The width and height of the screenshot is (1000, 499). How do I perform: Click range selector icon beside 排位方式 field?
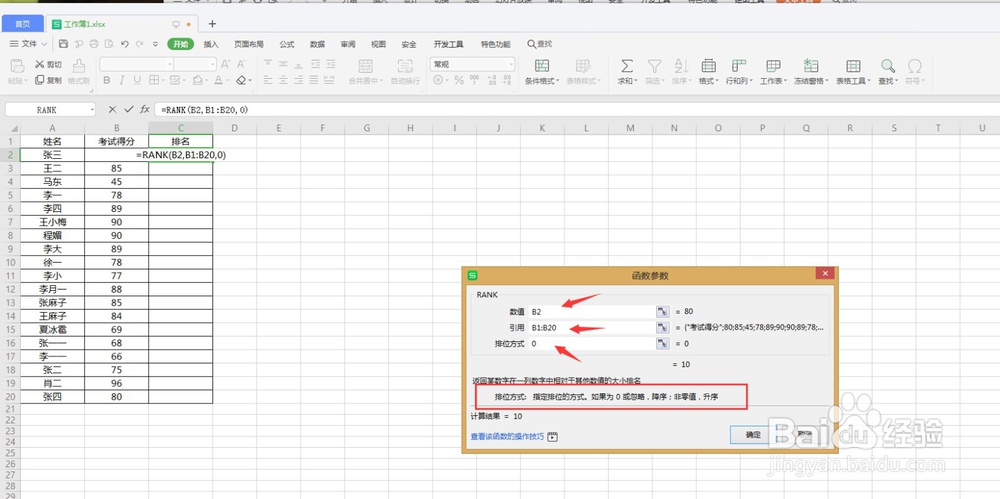pyautogui.click(x=661, y=344)
